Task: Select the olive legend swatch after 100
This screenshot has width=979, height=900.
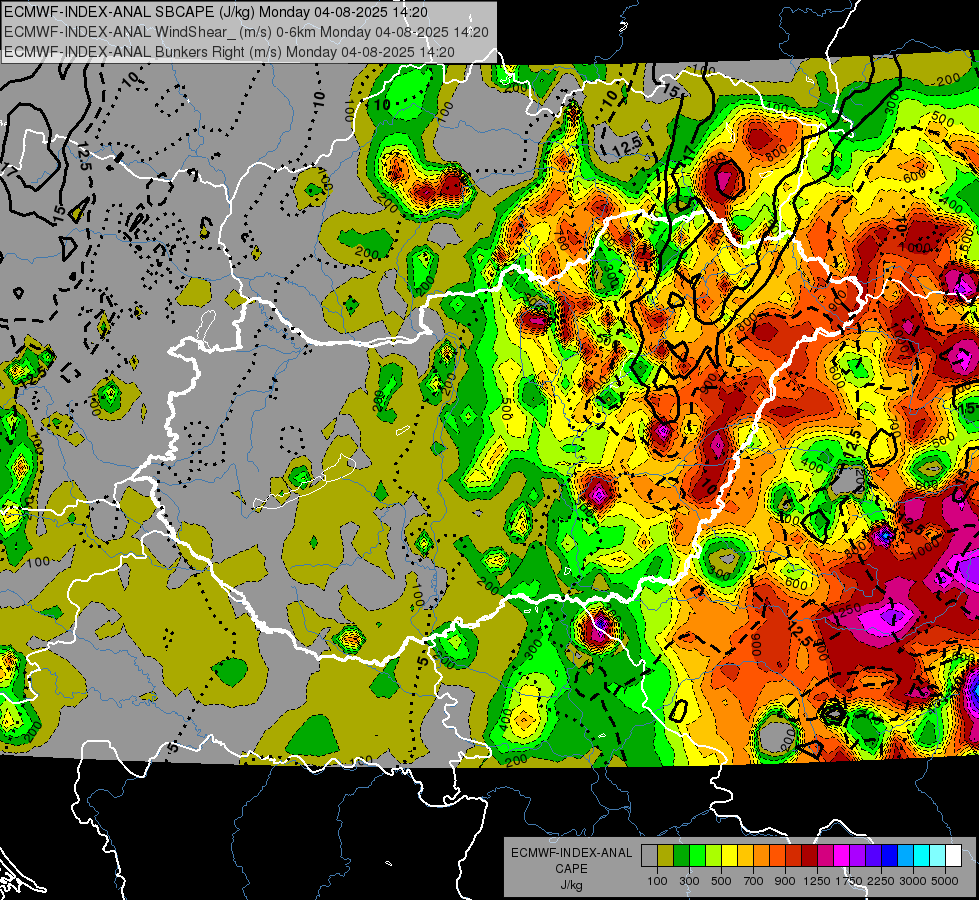Action: (666, 856)
